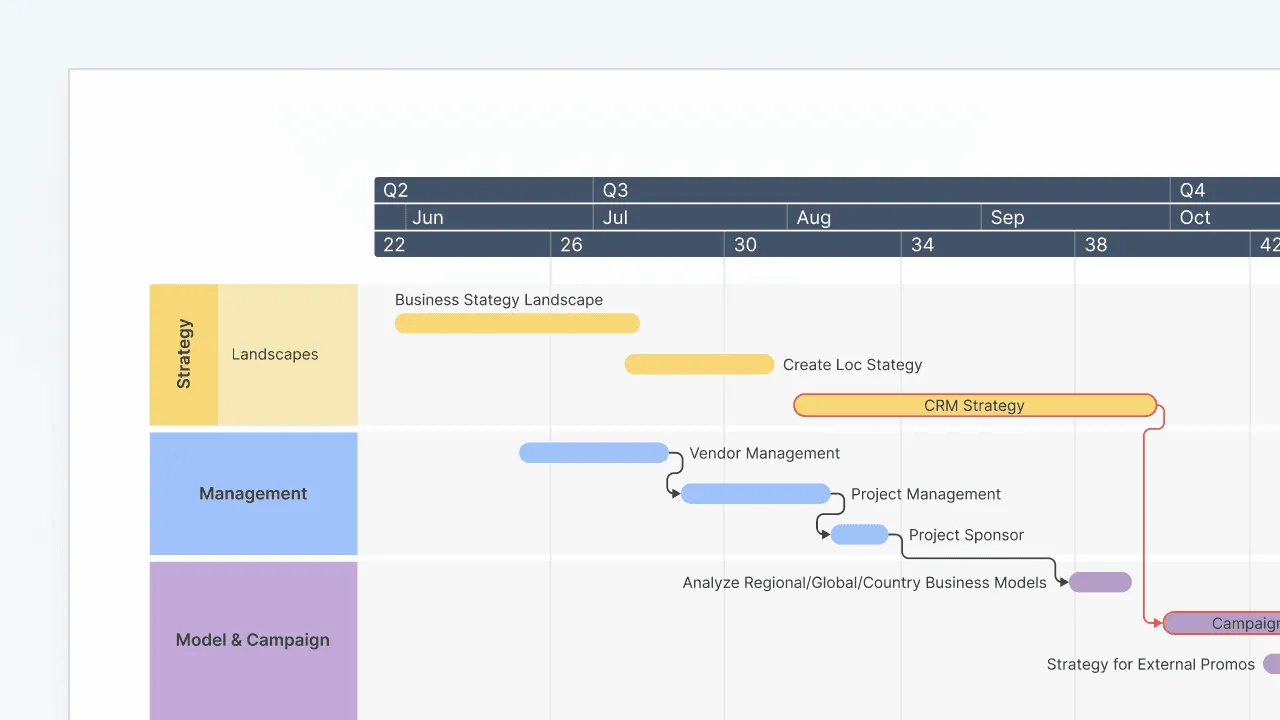
Task: Click the Q3 quarter header
Action: coord(614,190)
